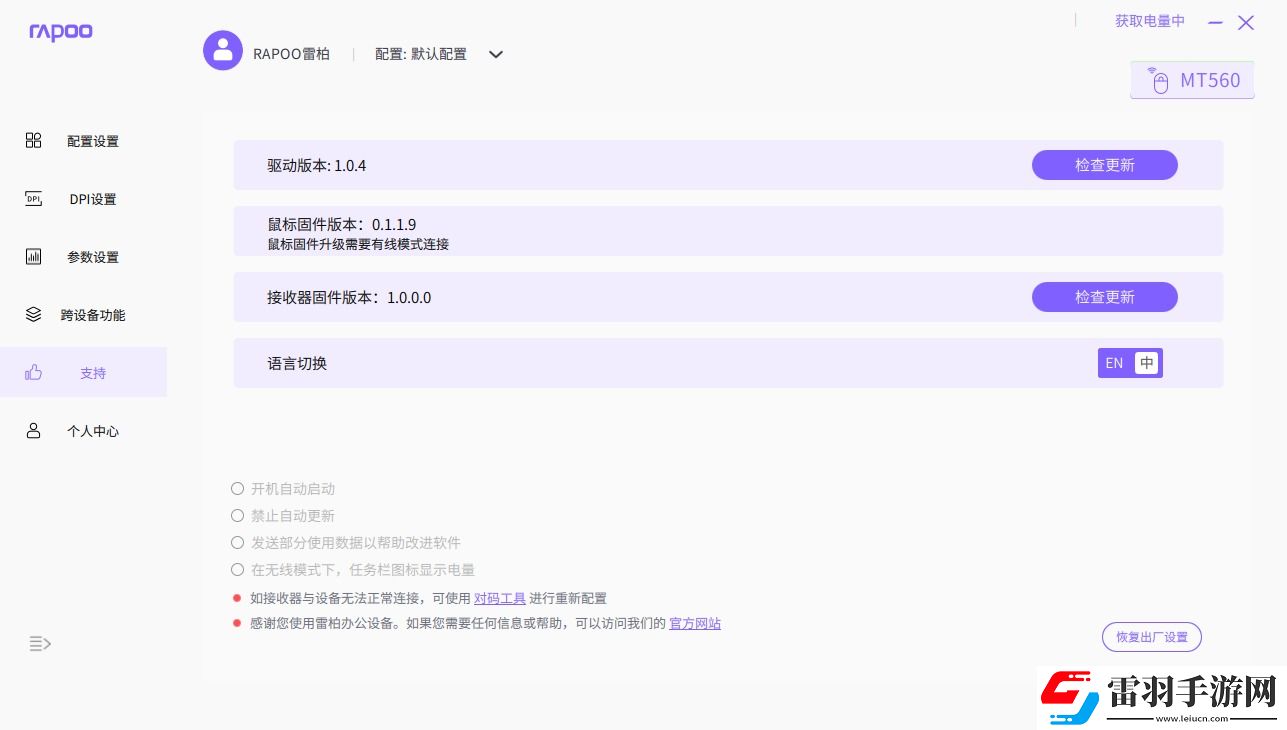Viewport: 1287px width, 730px height.
Task: Click the 支持 thumbs-up icon
Action: click(x=33, y=371)
